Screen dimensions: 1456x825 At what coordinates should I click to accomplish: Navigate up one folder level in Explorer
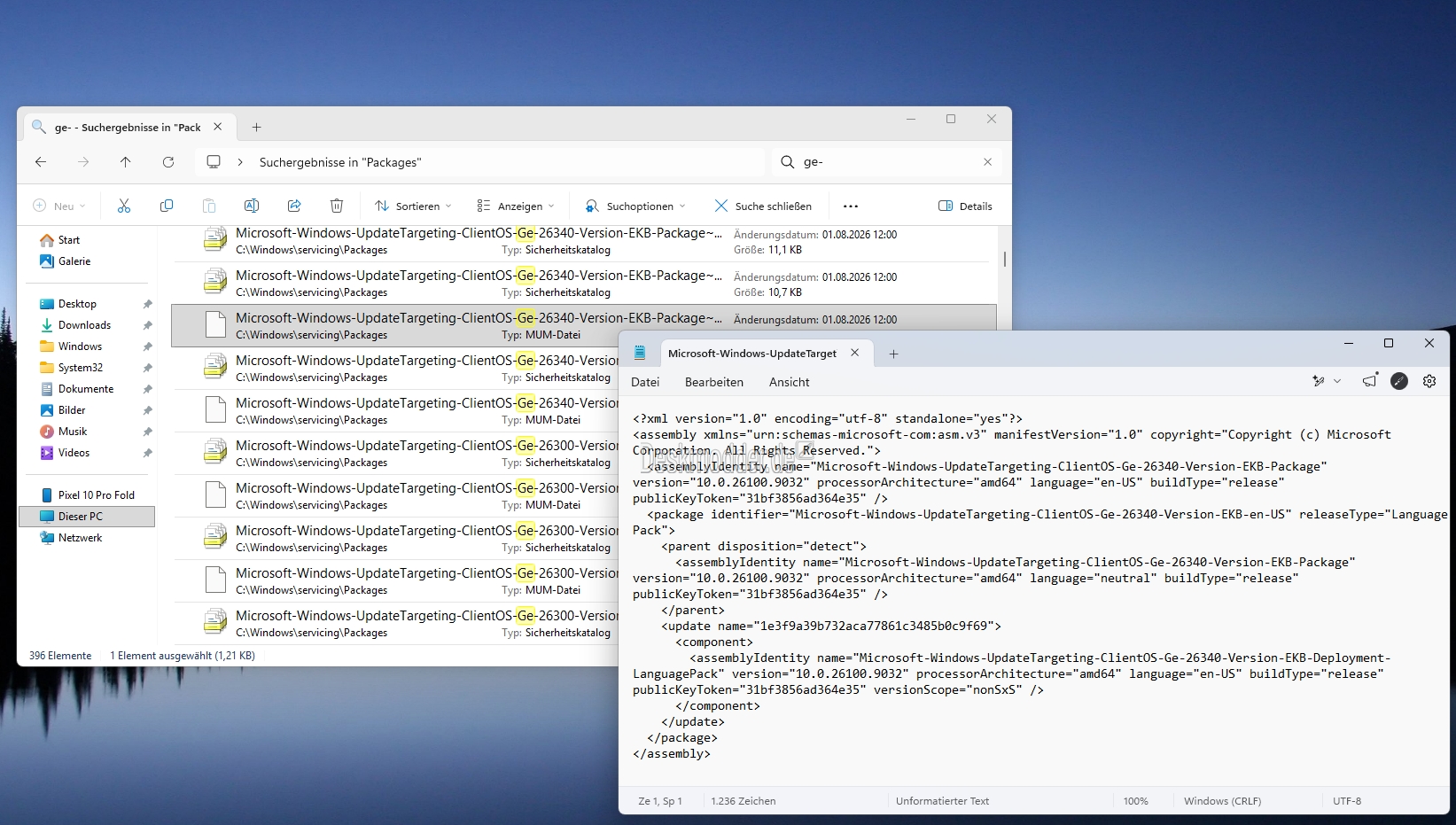point(126,162)
